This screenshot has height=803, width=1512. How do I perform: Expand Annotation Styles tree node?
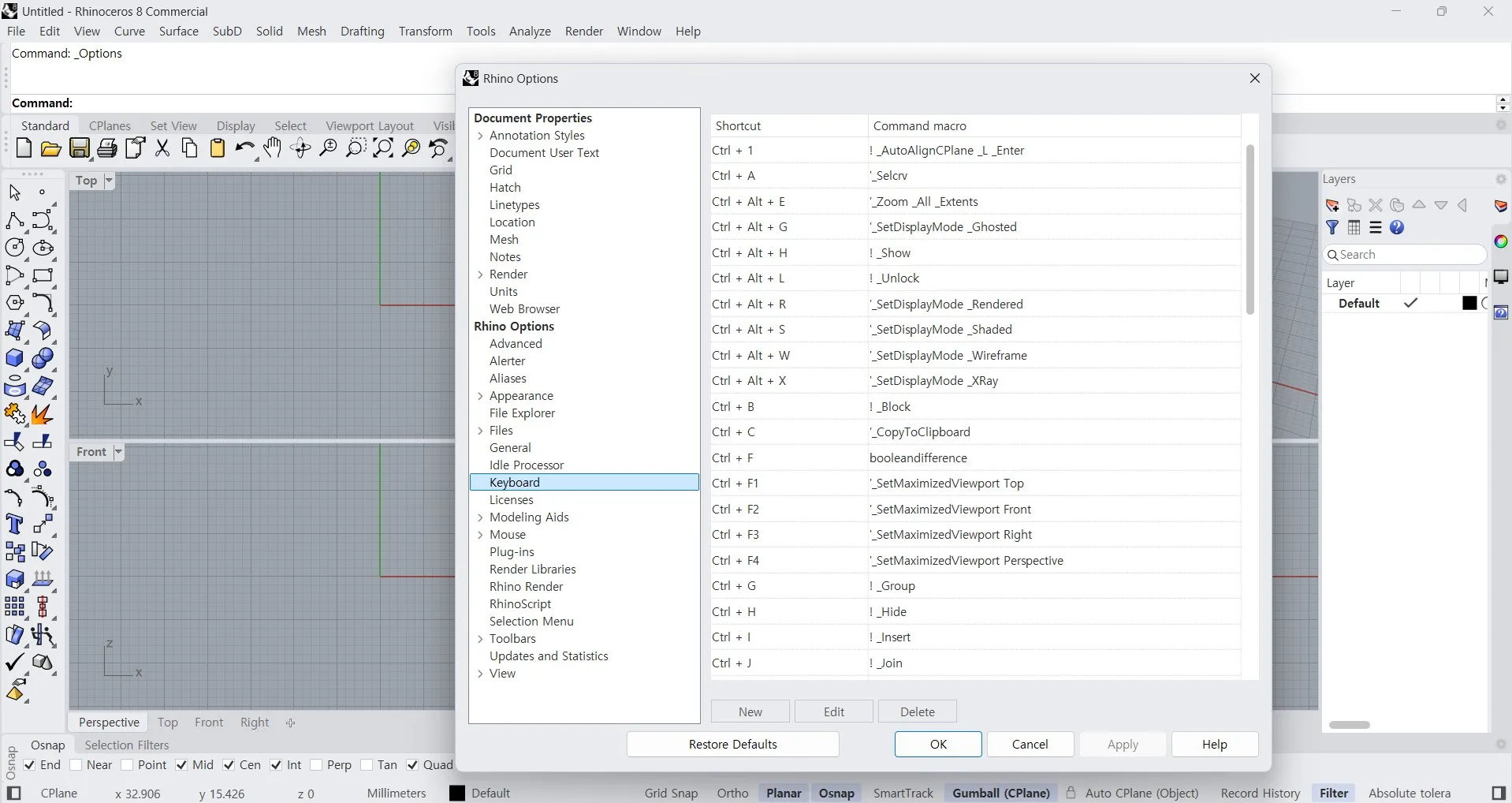click(x=480, y=136)
